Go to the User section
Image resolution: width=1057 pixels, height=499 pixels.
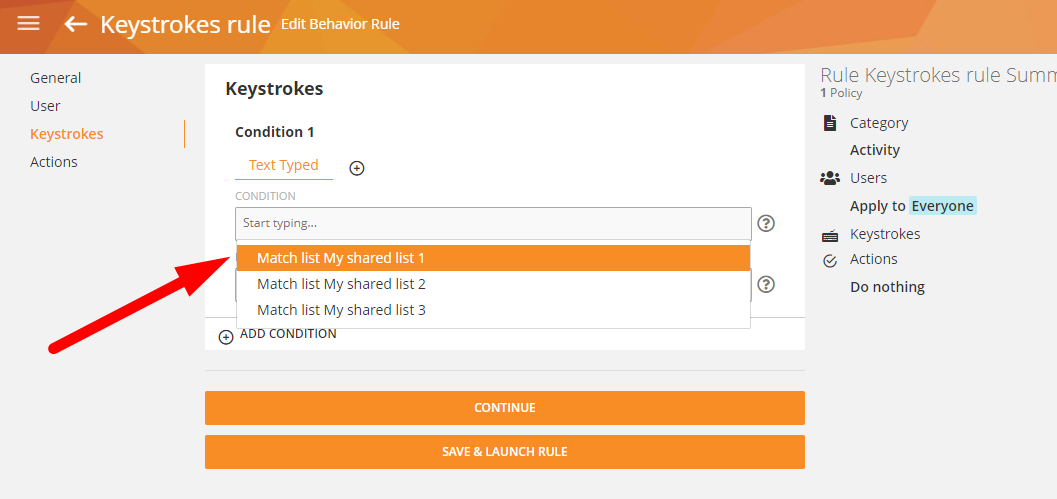click(45, 106)
